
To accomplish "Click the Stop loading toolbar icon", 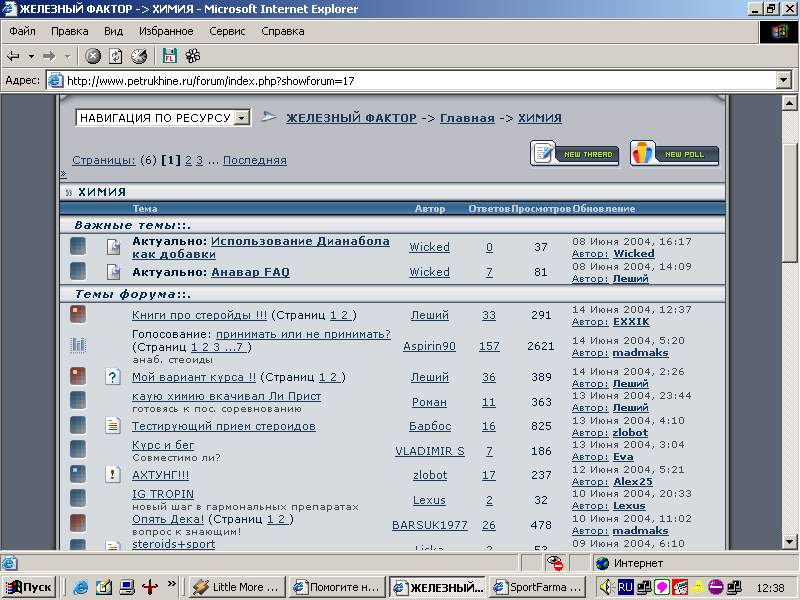I will coord(93,56).
